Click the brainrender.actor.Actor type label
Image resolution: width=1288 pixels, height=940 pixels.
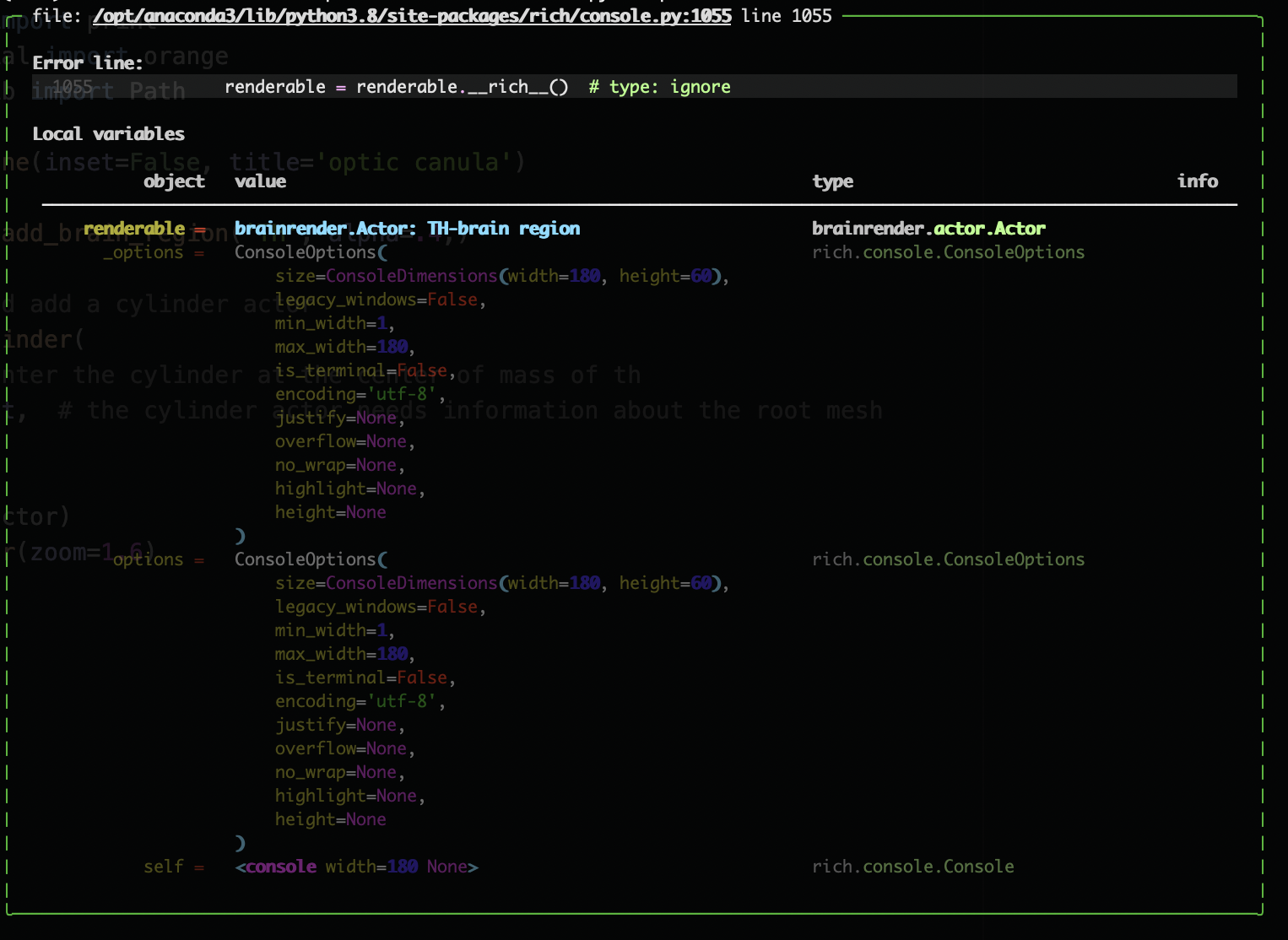[928, 228]
